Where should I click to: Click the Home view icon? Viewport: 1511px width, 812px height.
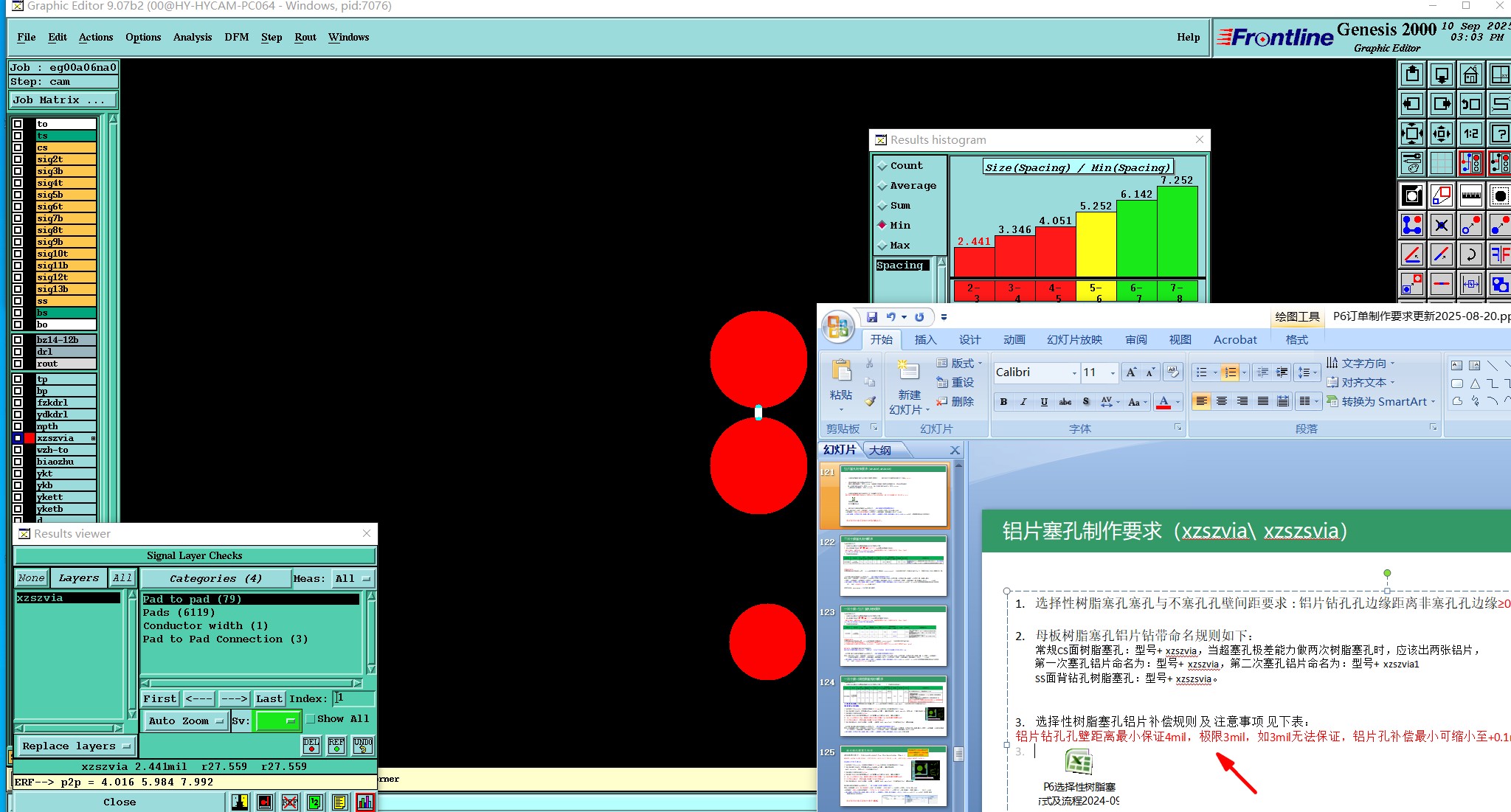coord(1470,74)
